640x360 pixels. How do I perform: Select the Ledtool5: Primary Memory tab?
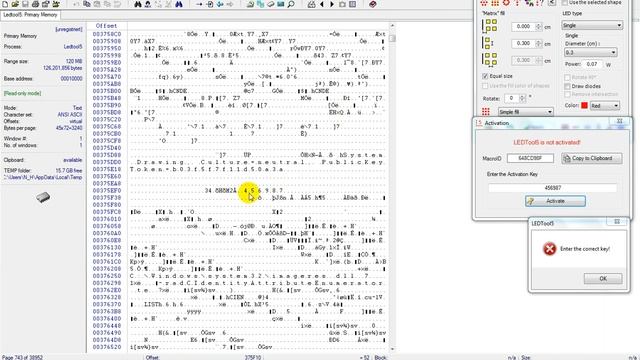[31, 15]
